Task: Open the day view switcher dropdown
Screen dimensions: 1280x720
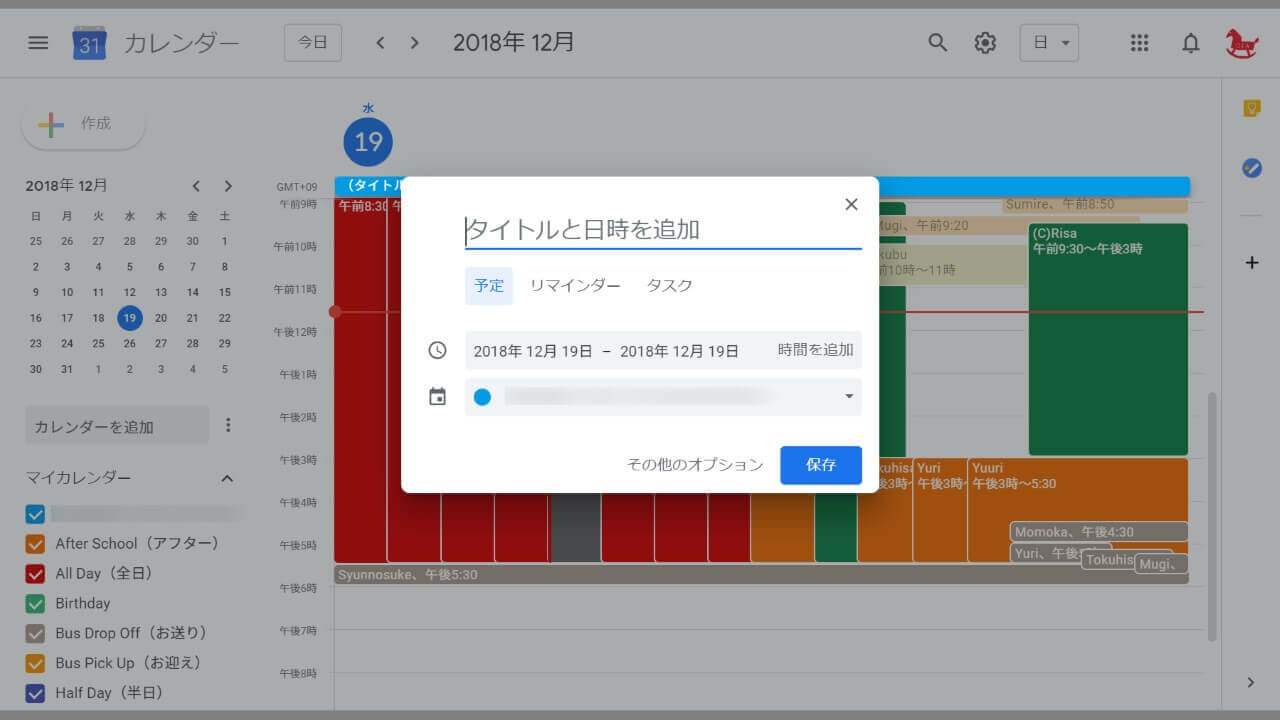Action: click(x=1049, y=43)
